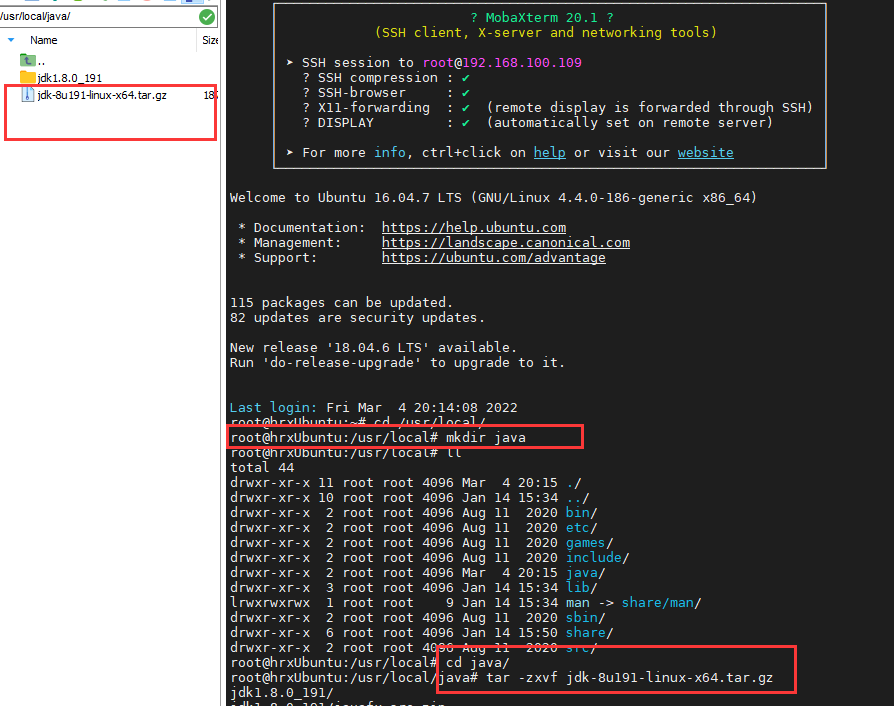This screenshot has height=706, width=894.
Task: Click the "share/man/" symlink target in the listing
Action: click(661, 603)
